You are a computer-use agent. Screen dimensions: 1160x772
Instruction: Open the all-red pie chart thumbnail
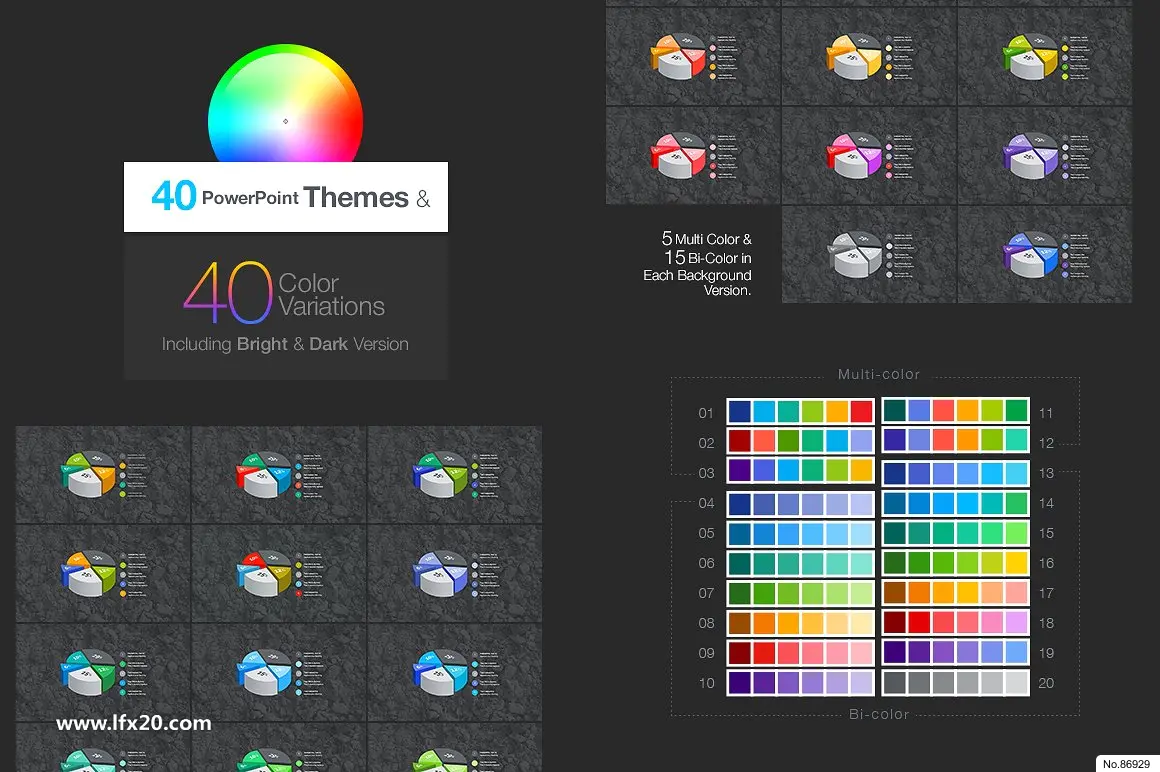[x=693, y=155]
